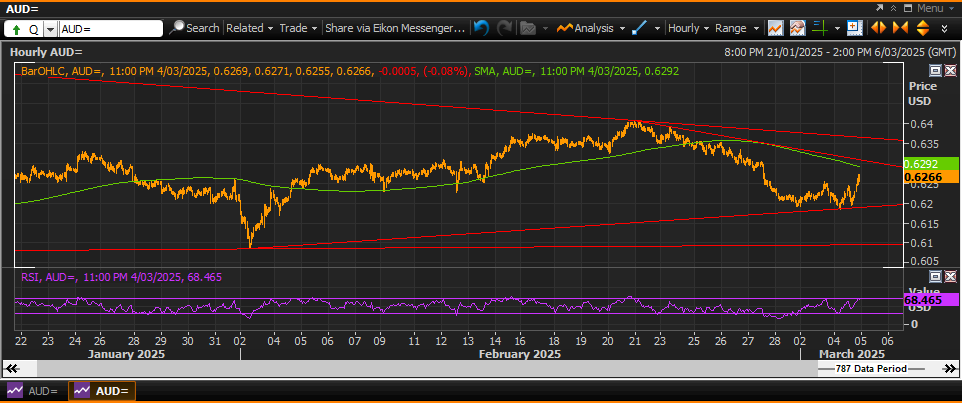This screenshot has width=962, height=403.
Task: Click the add chart panel icon
Action: [853, 28]
